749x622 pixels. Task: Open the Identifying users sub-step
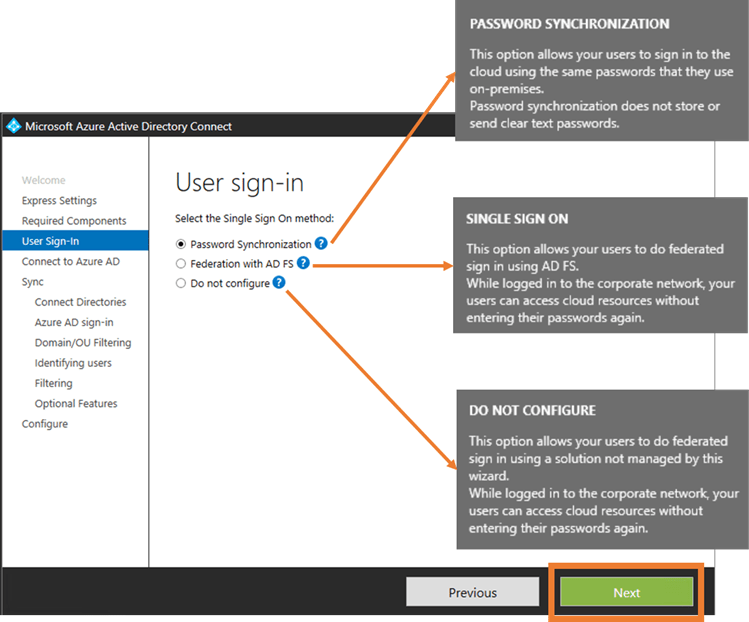coord(73,363)
